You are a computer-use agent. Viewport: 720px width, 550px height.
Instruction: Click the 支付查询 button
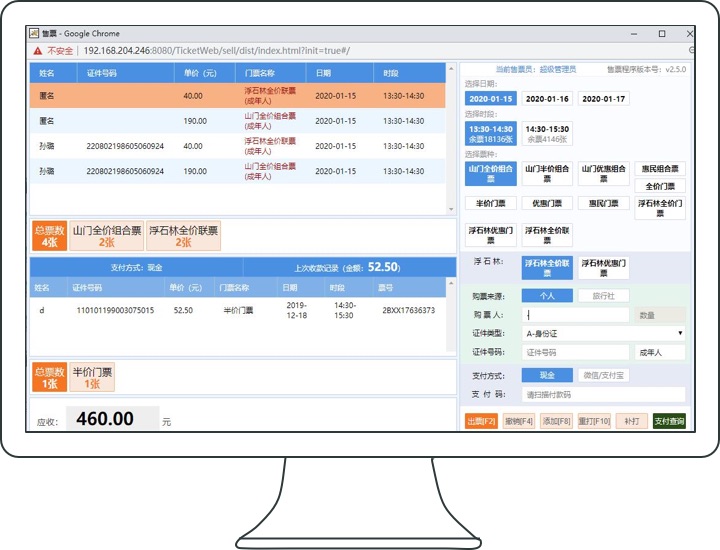(x=669, y=422)
